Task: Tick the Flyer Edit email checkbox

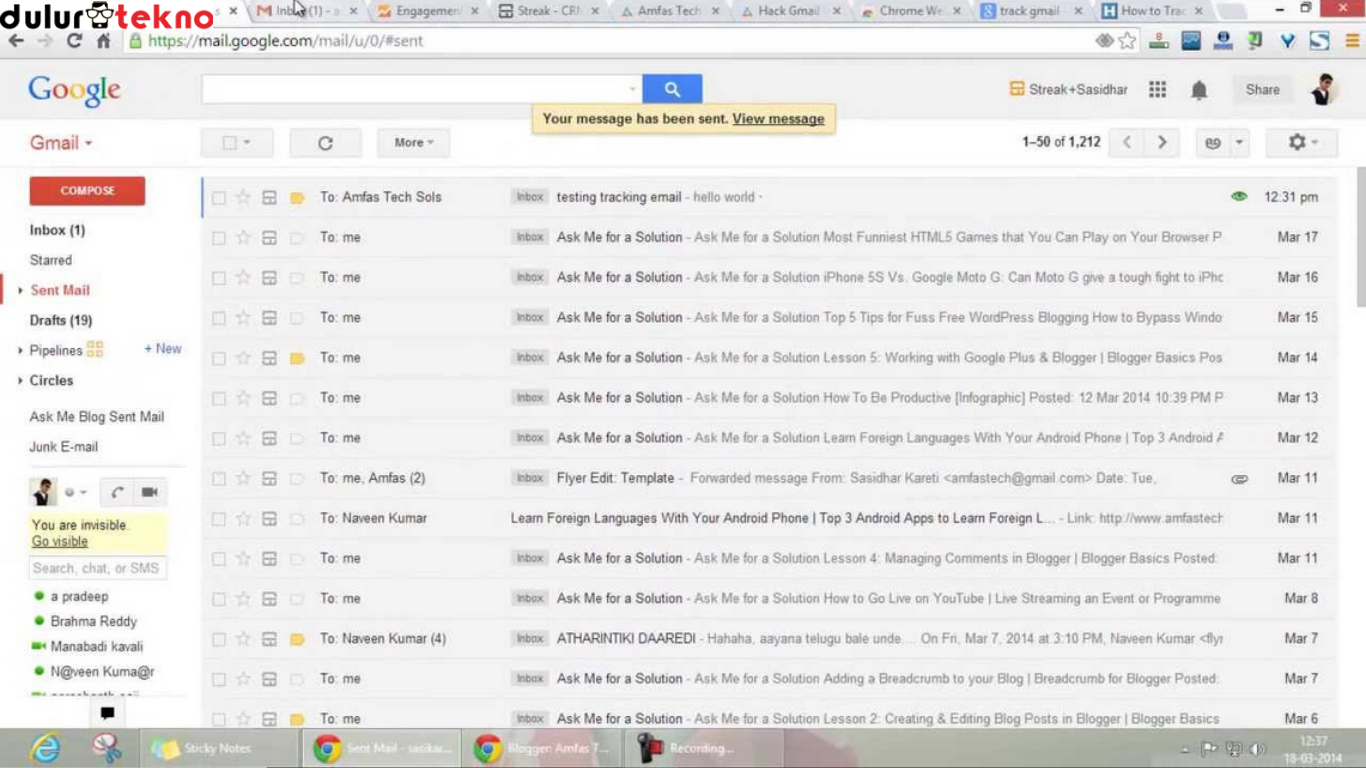Action: [219, 479]
